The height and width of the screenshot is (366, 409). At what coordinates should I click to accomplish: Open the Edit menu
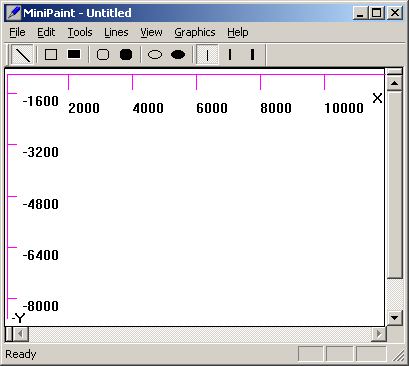click(x=46, y=32)
